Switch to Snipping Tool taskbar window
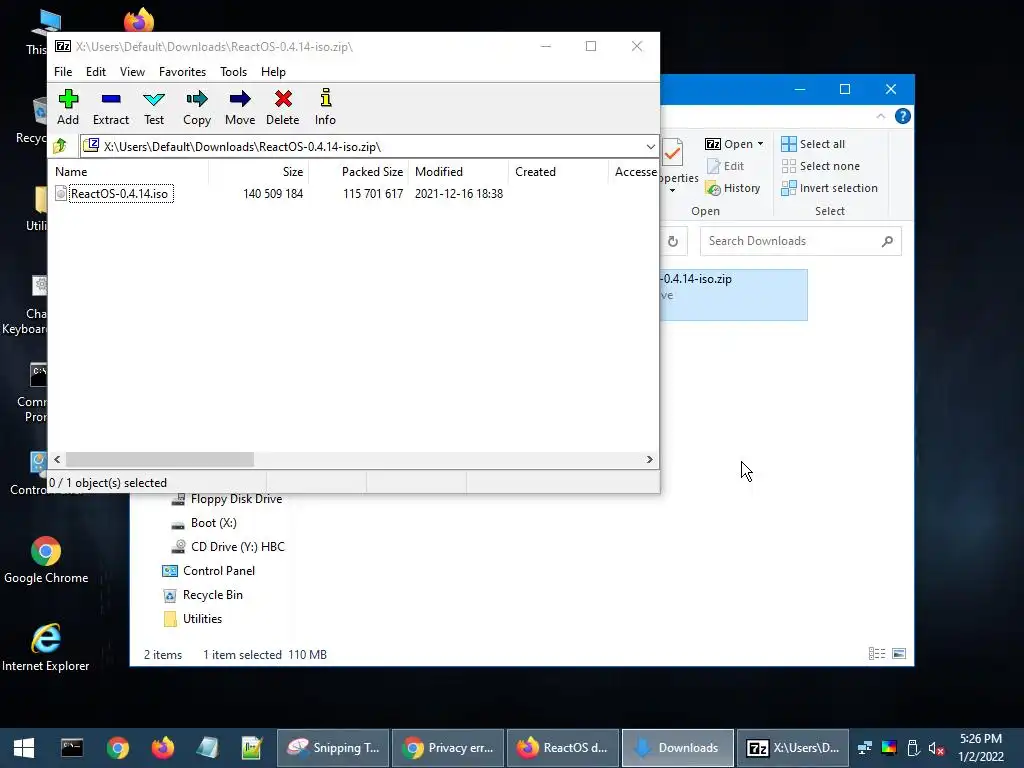The image size is (1024, 768). point(333,748)
